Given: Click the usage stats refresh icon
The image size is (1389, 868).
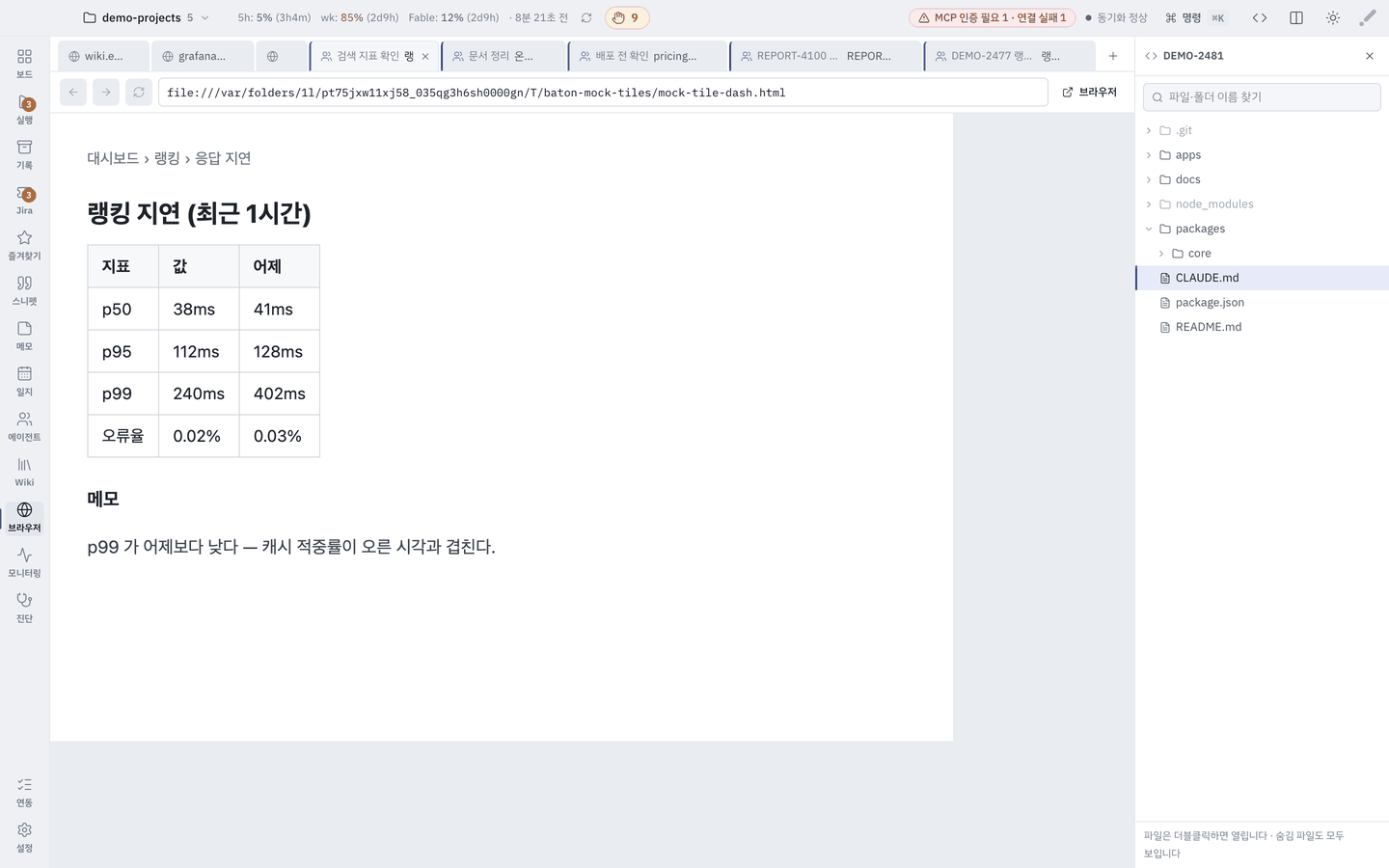Looking at the screenshot, I should (x=586, y=17).
